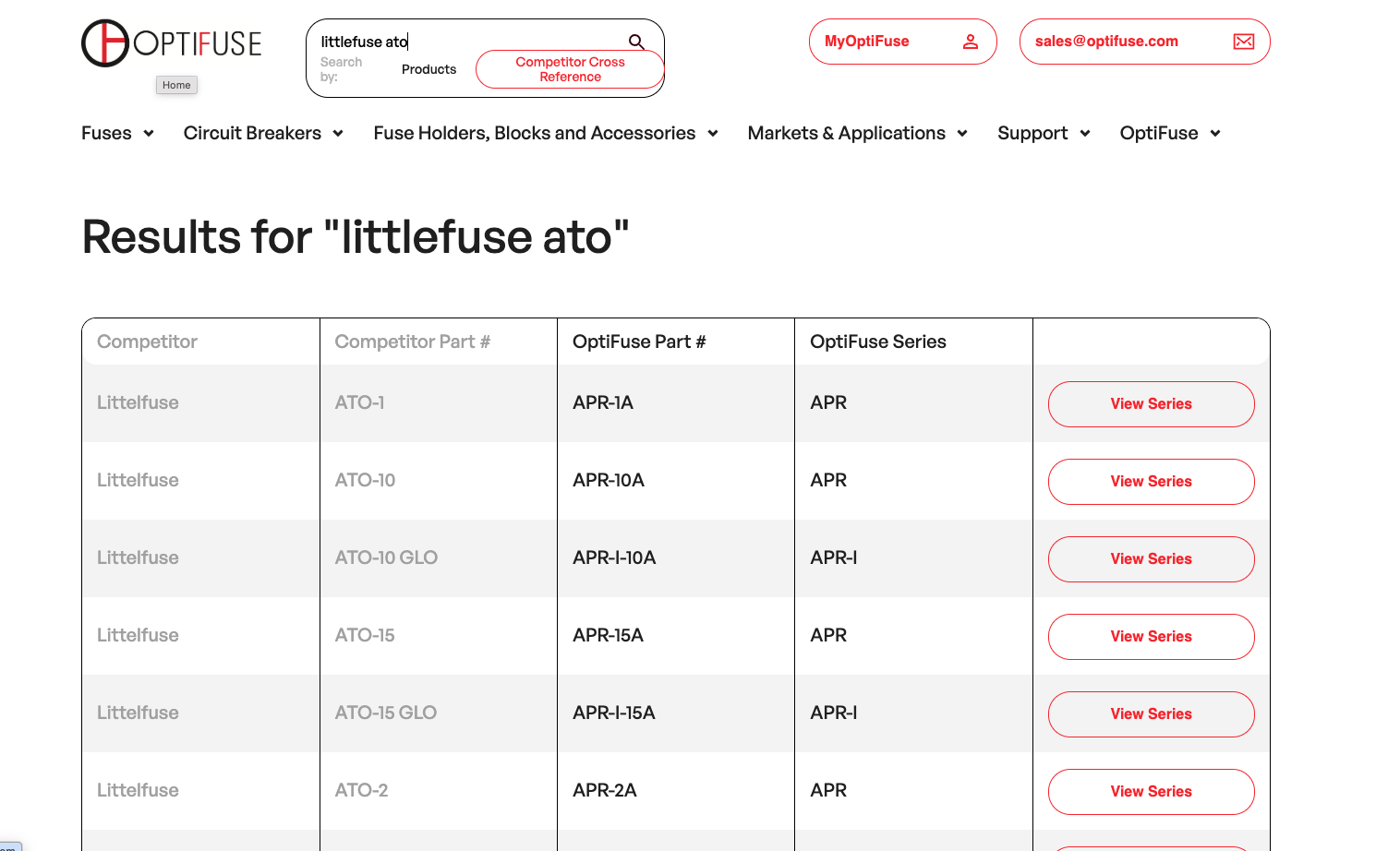Select Competitor Cross Reference search option
The image size is (1400, 851).
[570, 69]
